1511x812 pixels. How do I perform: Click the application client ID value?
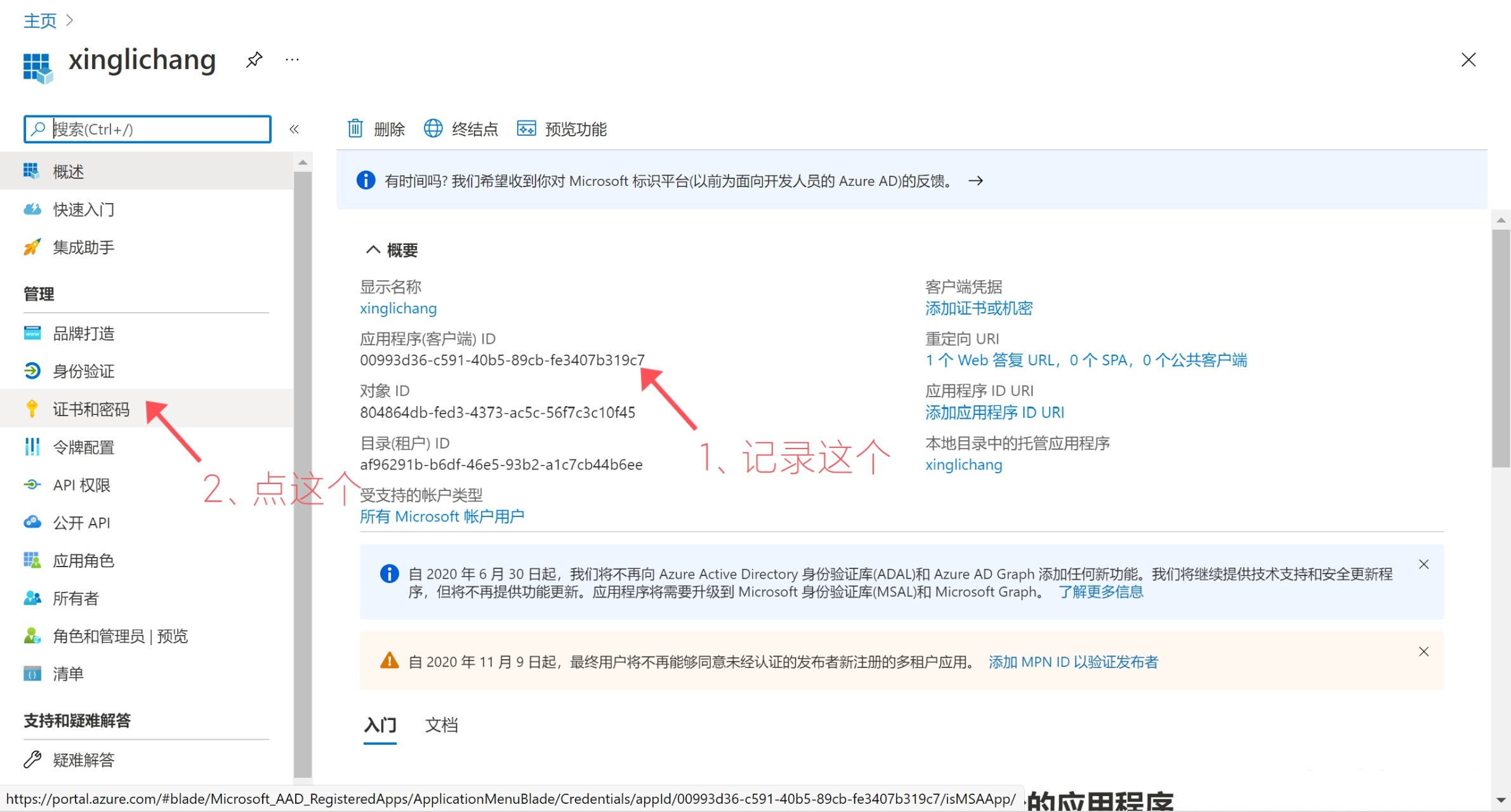tap(502, 360)
